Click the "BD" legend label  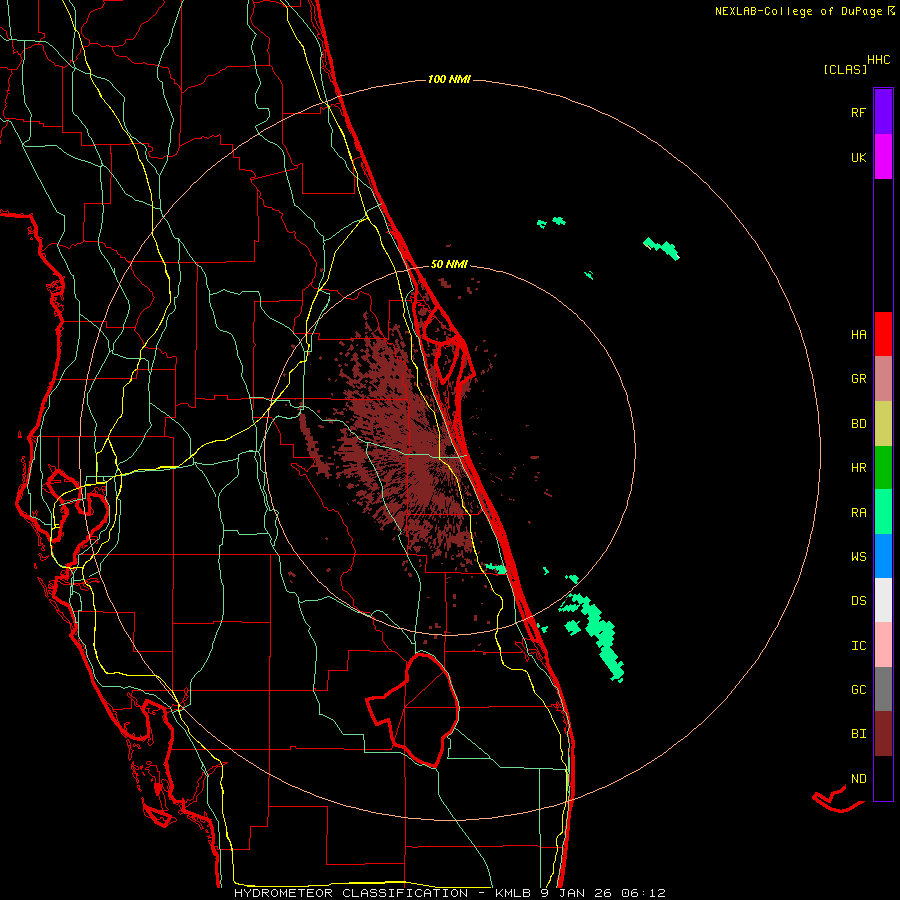click(858, 424)
